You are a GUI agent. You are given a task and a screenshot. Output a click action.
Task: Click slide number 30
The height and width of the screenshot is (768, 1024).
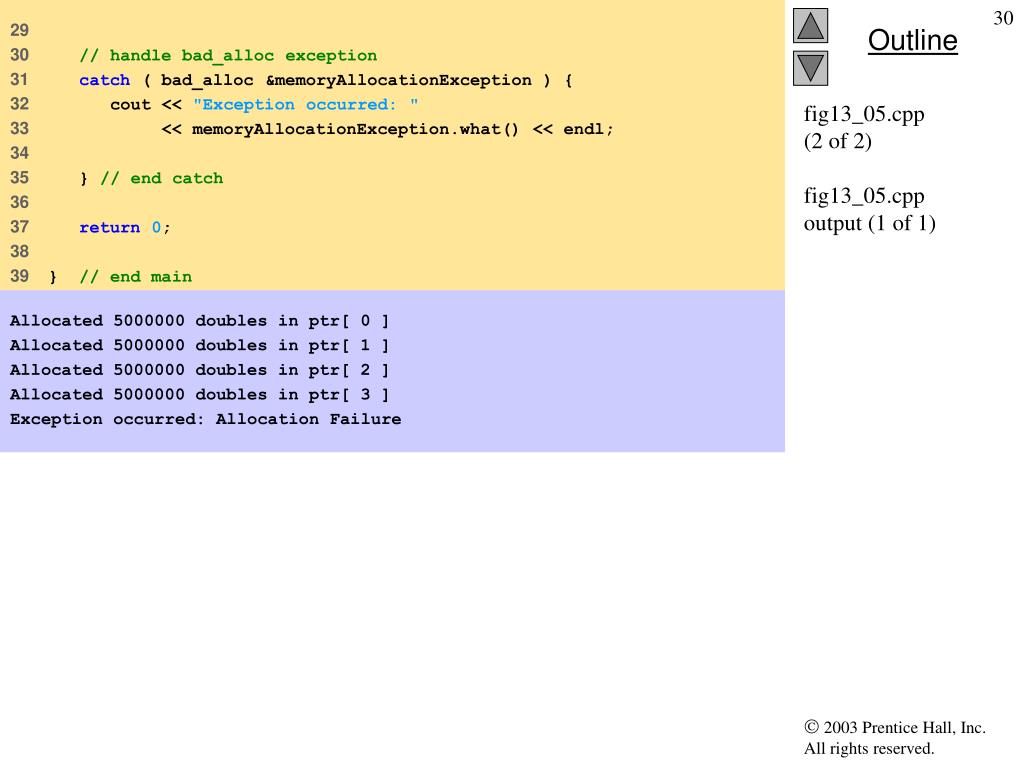(1003, 18)
